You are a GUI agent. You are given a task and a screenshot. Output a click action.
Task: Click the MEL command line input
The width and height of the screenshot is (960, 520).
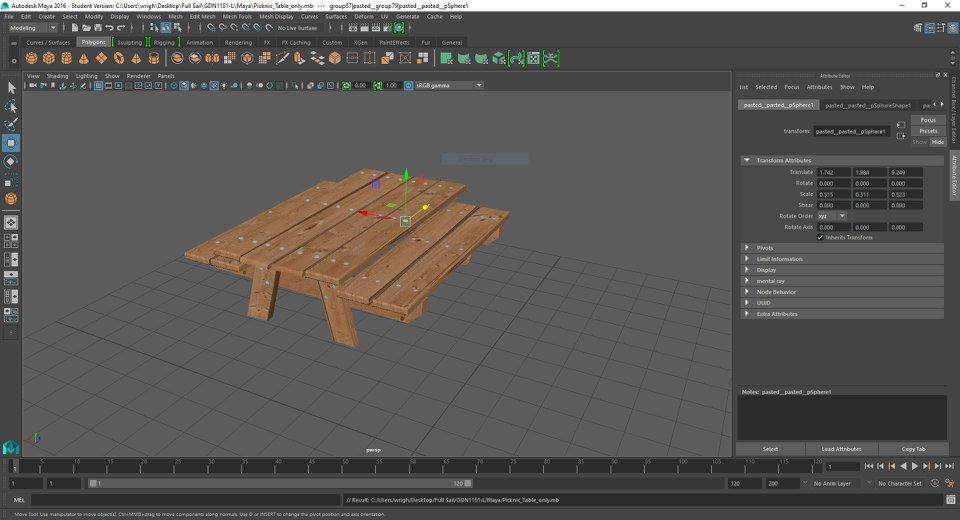coord(186,500)
